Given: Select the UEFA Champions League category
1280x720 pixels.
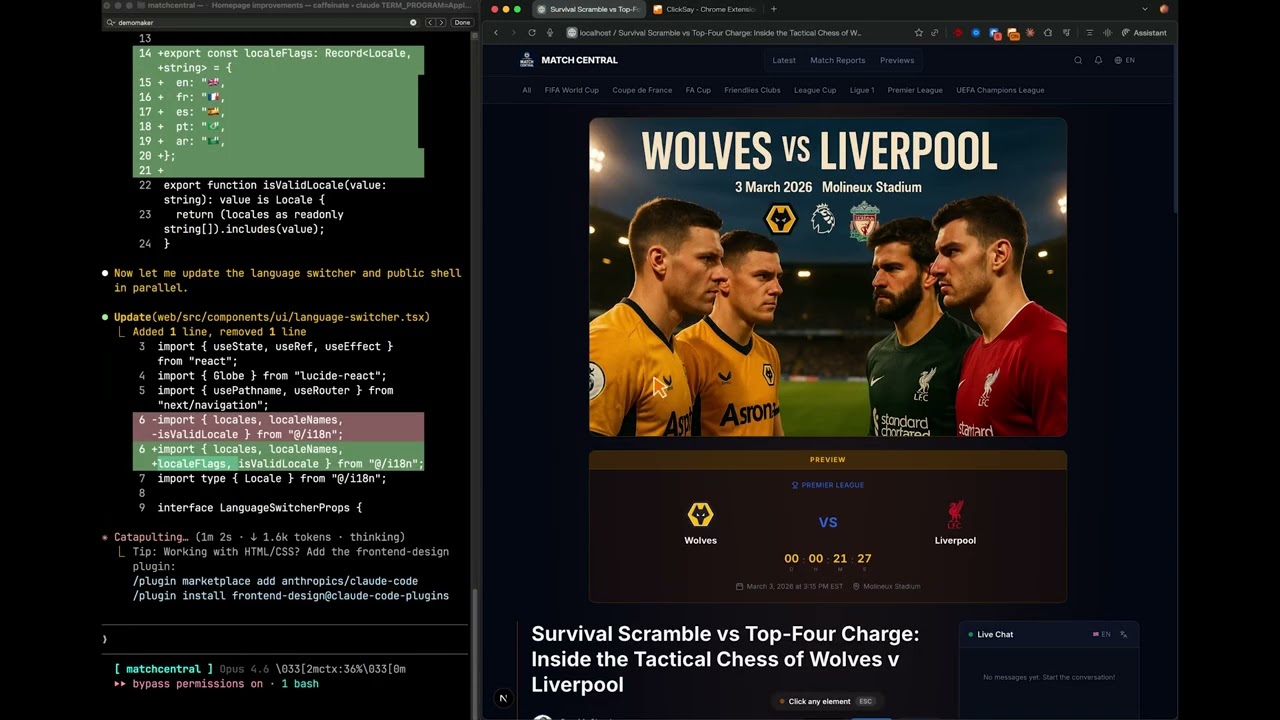Looking at the screenshot, I should tap(1000, 90).
